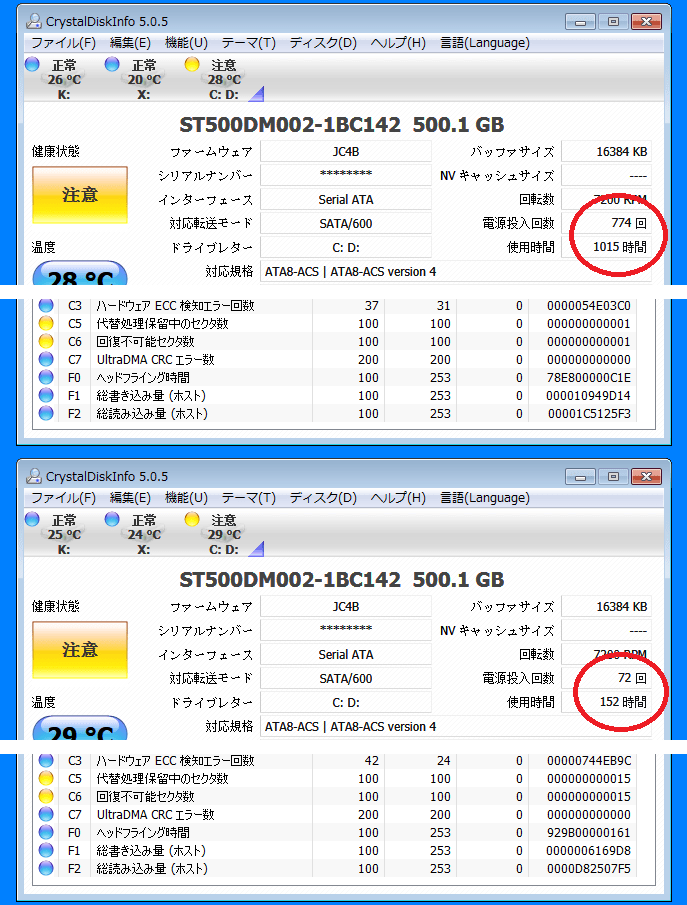The width and height of the screenshot is (687, 905).
Task: Click the CrystalDiskInfo app icon in lower title bar
Action: (x=34, y=476)
